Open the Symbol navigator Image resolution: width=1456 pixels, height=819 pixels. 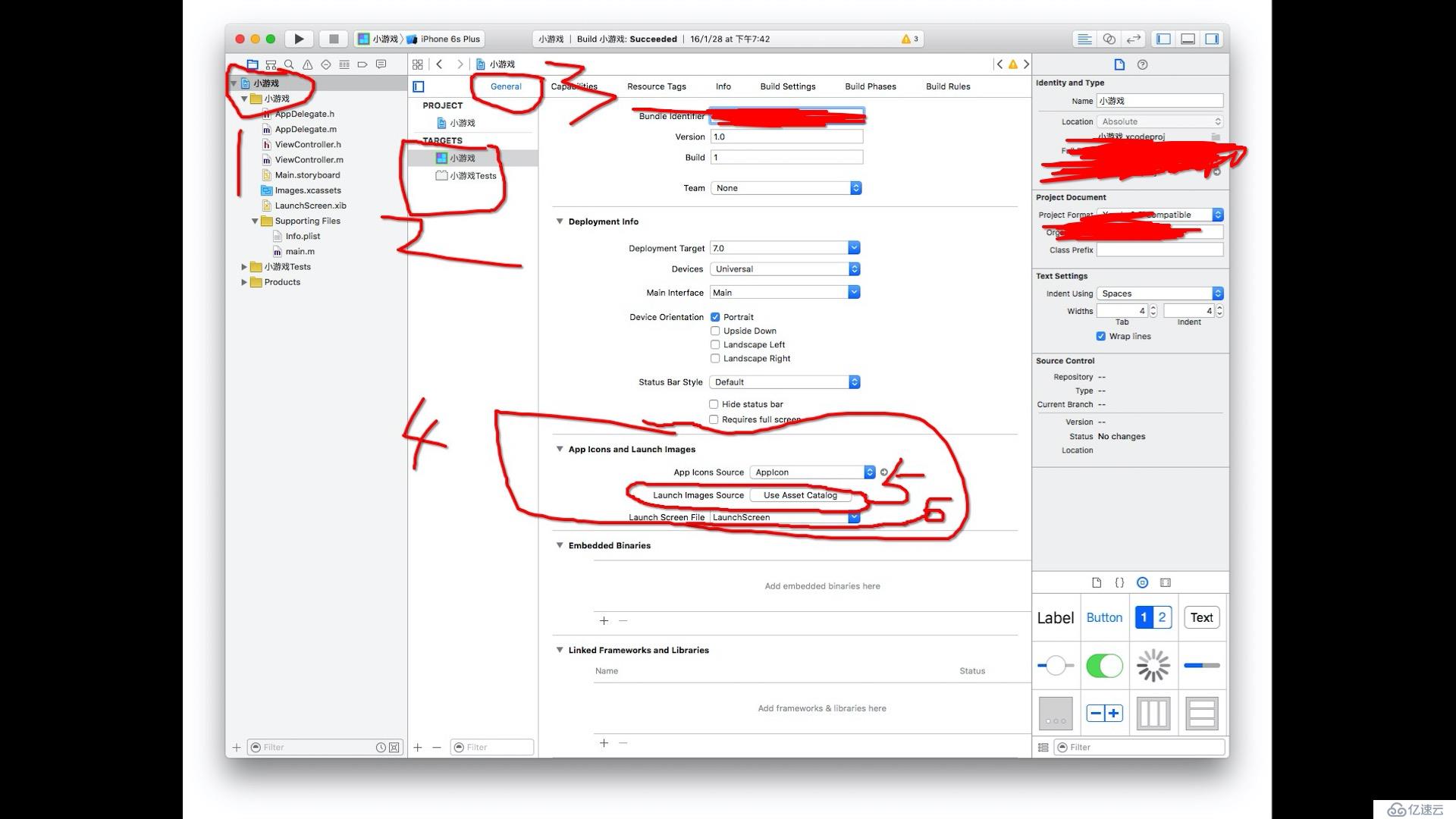coord(271,64)
